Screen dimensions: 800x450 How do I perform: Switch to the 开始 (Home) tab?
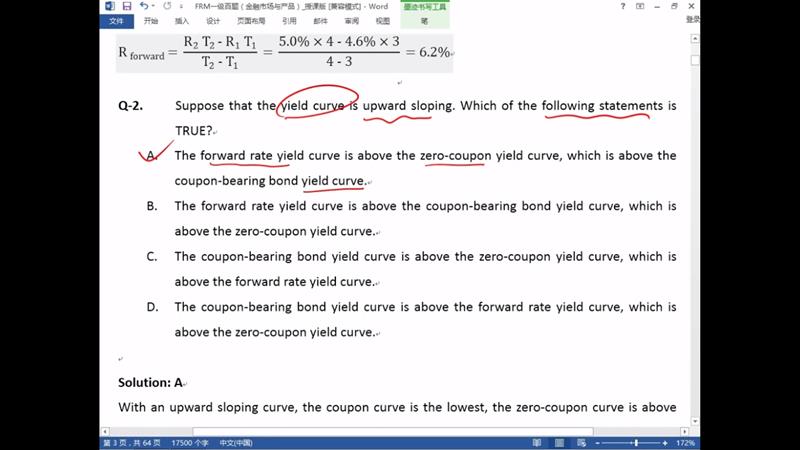click(151, 21)
